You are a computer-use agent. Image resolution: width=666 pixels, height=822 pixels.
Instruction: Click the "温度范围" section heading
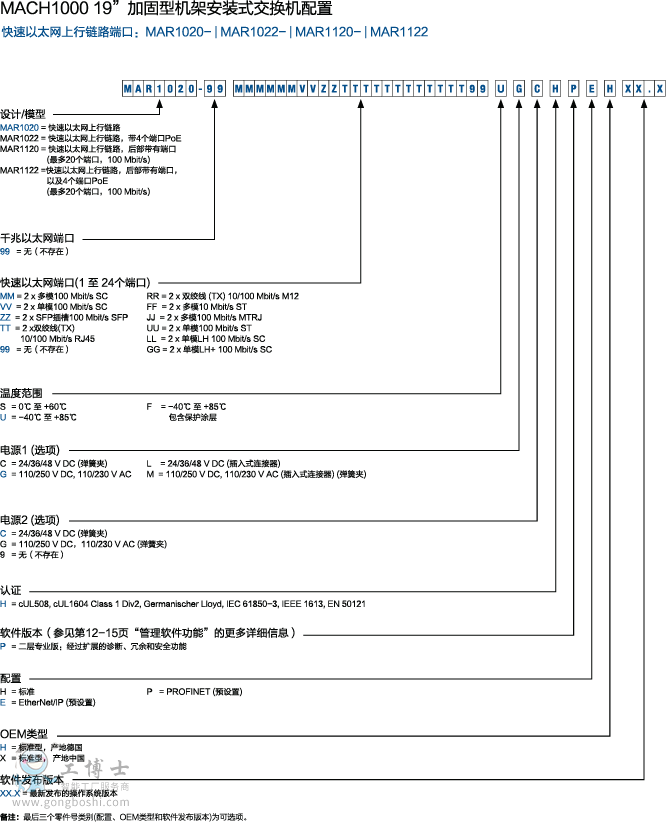(21, 393)
